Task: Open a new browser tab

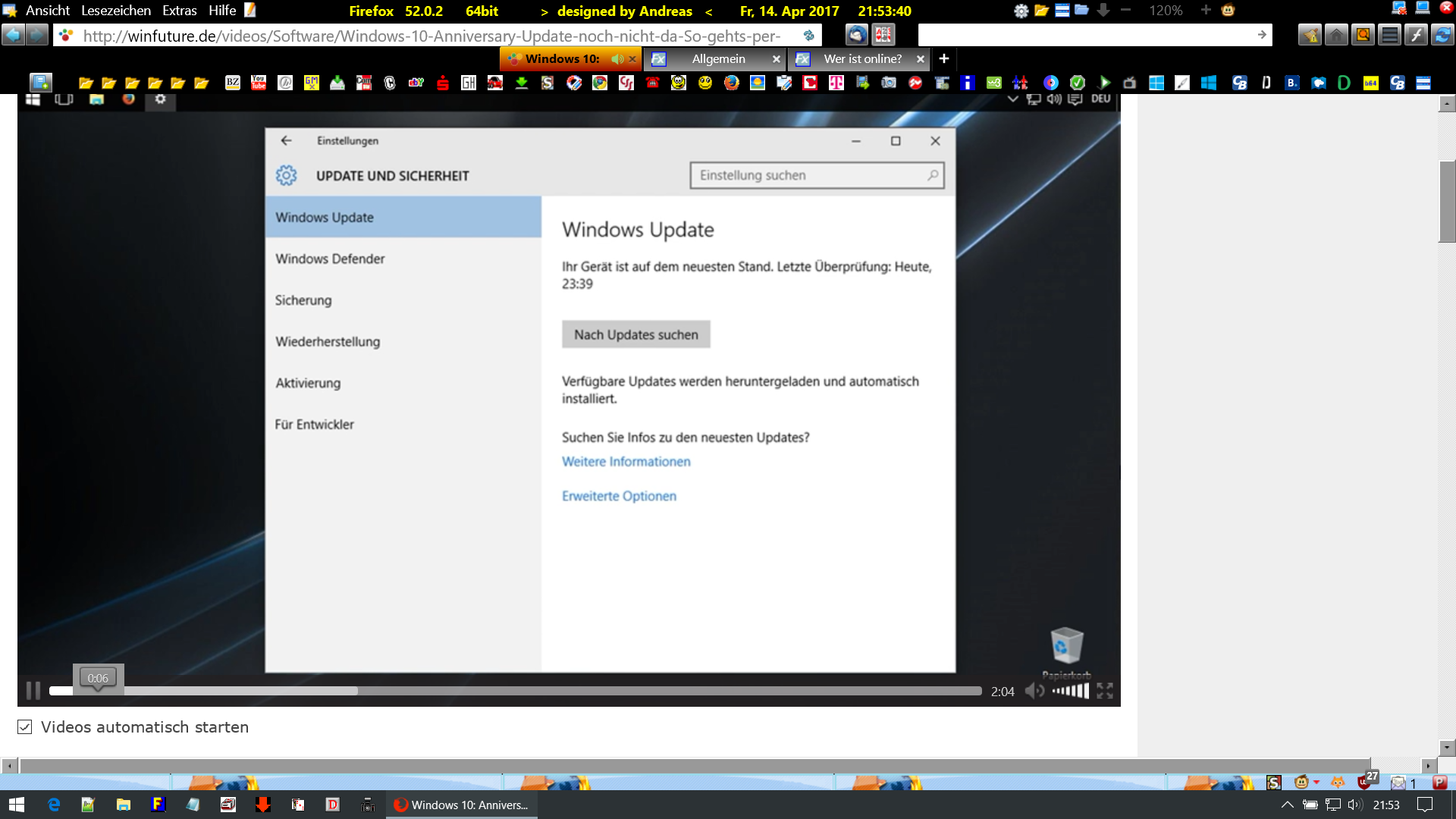Action: click(x=944, y=58)
